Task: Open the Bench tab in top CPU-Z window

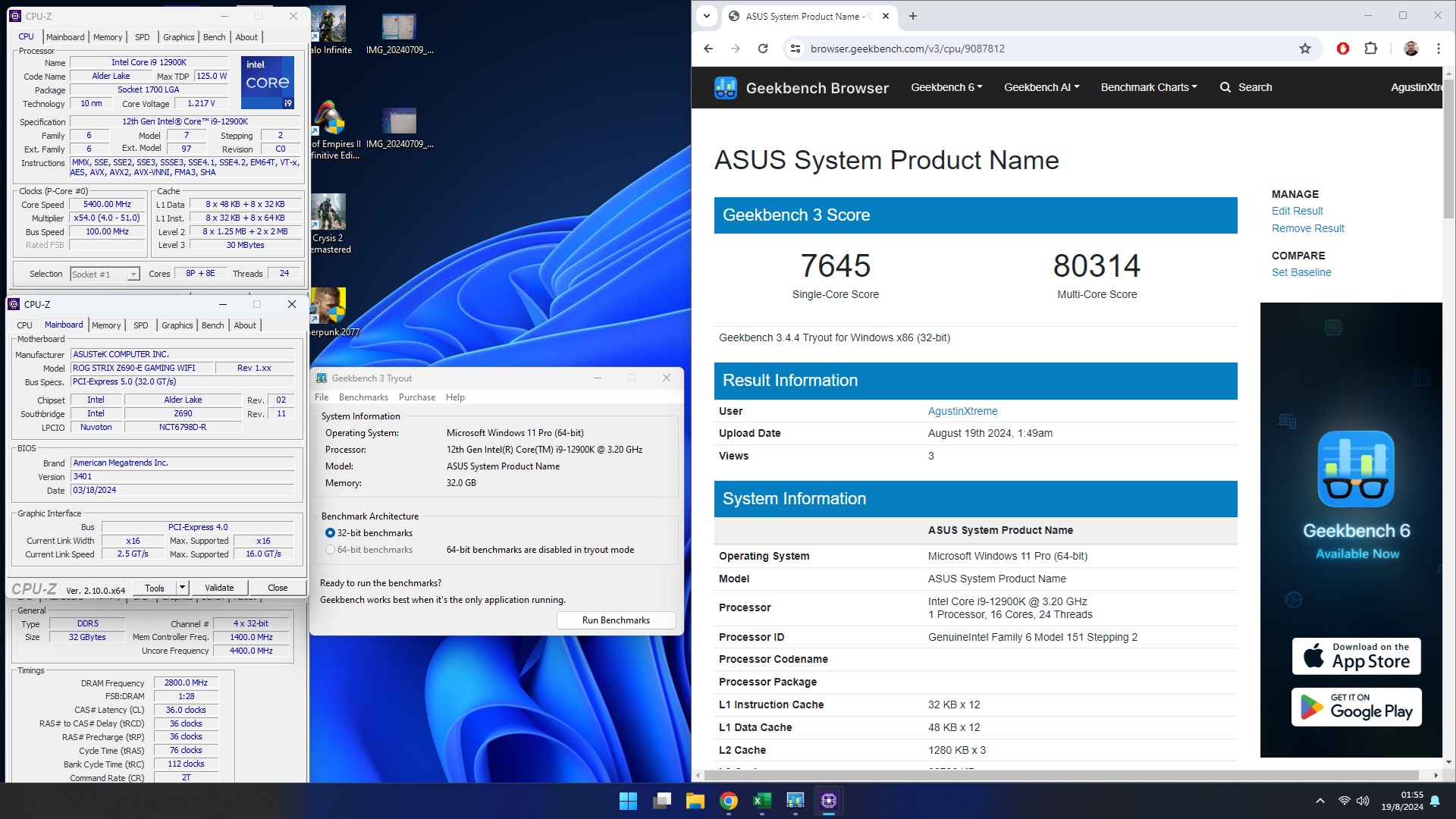Action: 214,37
